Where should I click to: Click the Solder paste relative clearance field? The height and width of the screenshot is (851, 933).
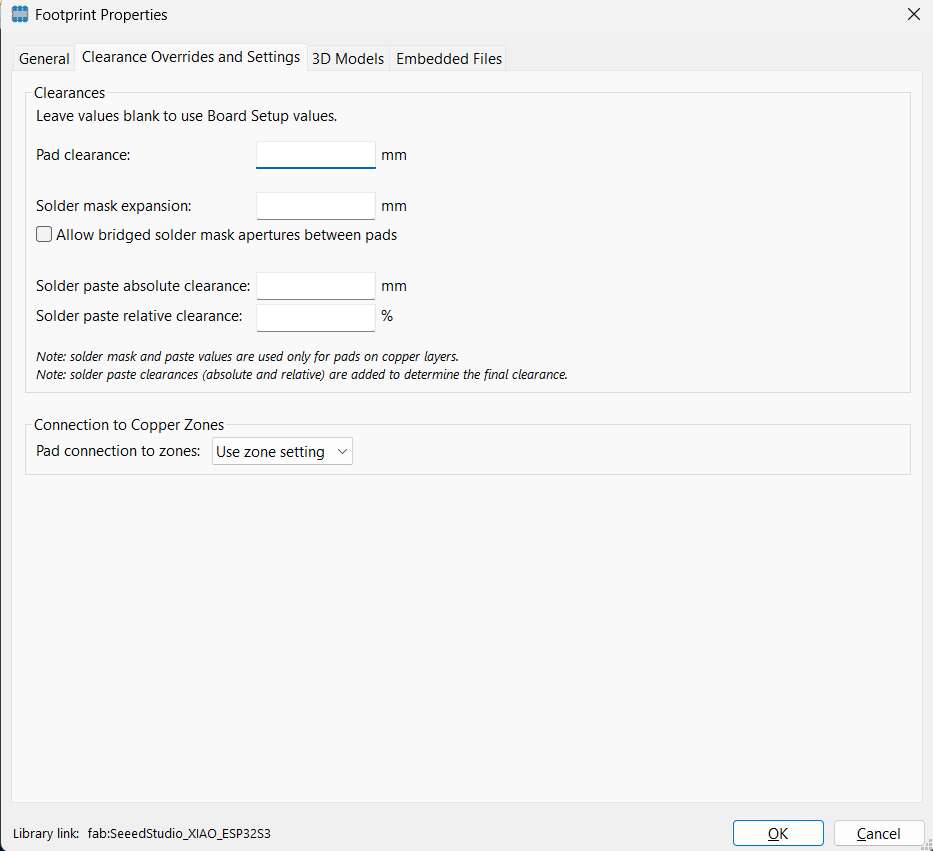coord(315,316)
